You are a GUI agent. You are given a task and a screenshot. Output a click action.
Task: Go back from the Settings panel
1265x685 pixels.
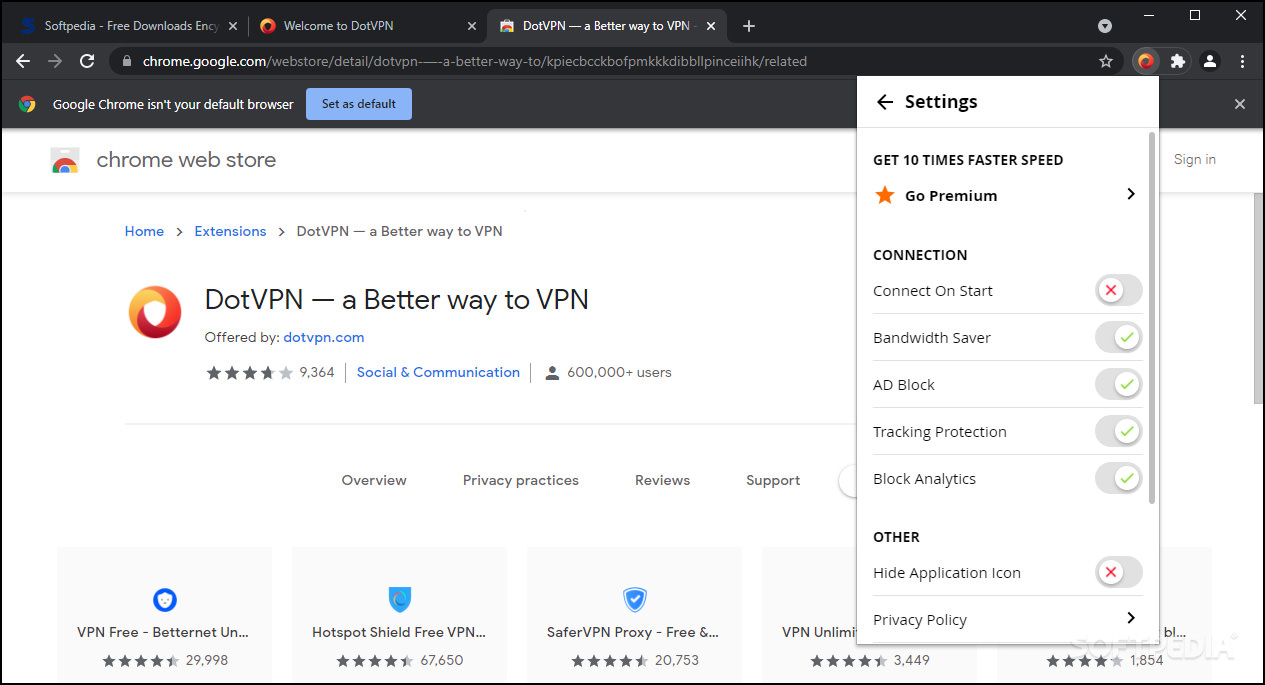[x=884, y=102]
